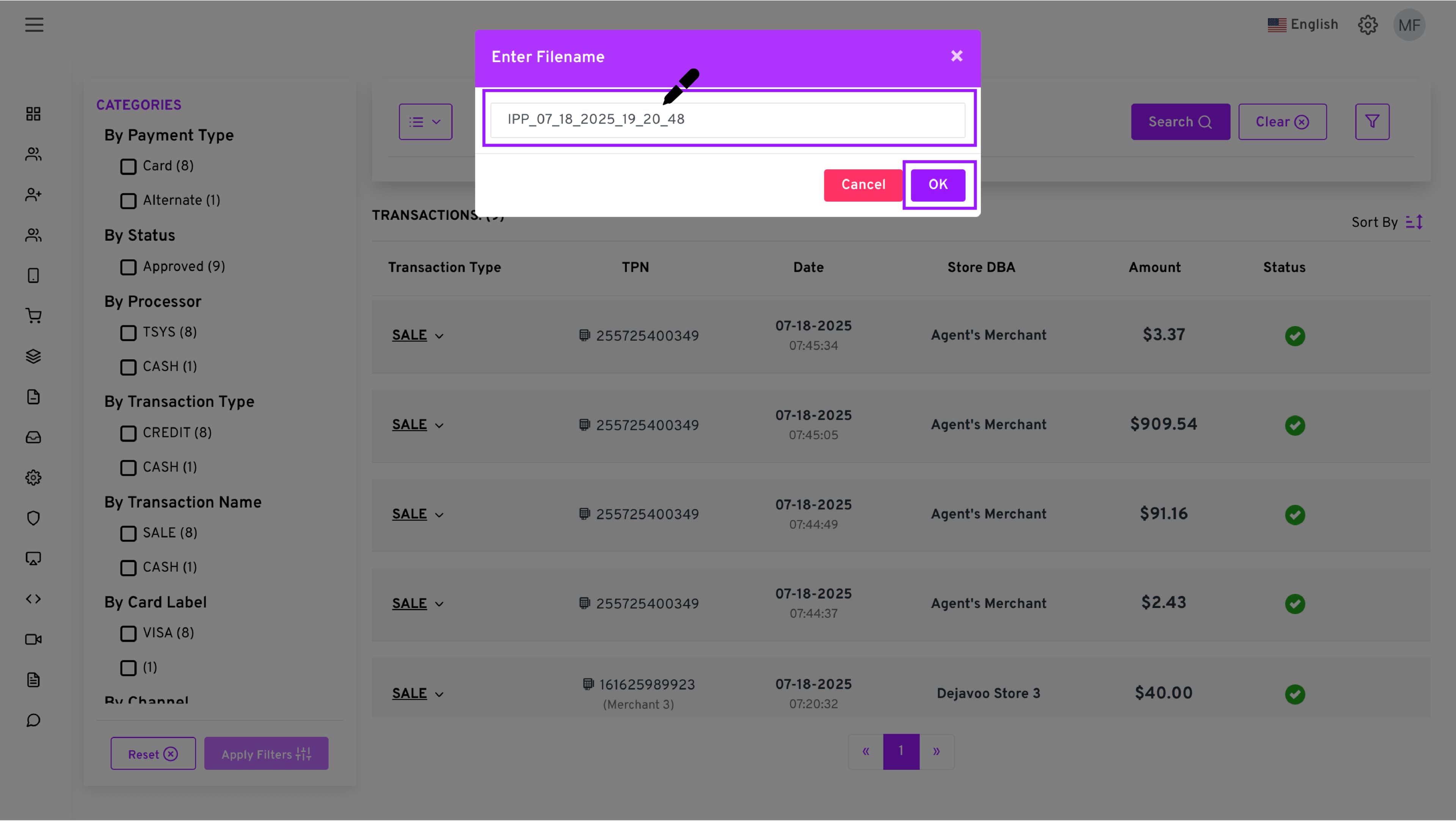Screen dimensions: 1456x821
Task: Click the funnel filter icon button
Action: pyautogui.click(x=1372, y=122)
